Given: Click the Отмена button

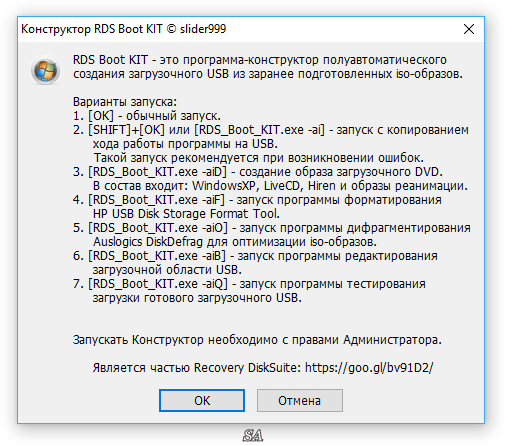Looking at the screenshot, I should tap(299, 400).
